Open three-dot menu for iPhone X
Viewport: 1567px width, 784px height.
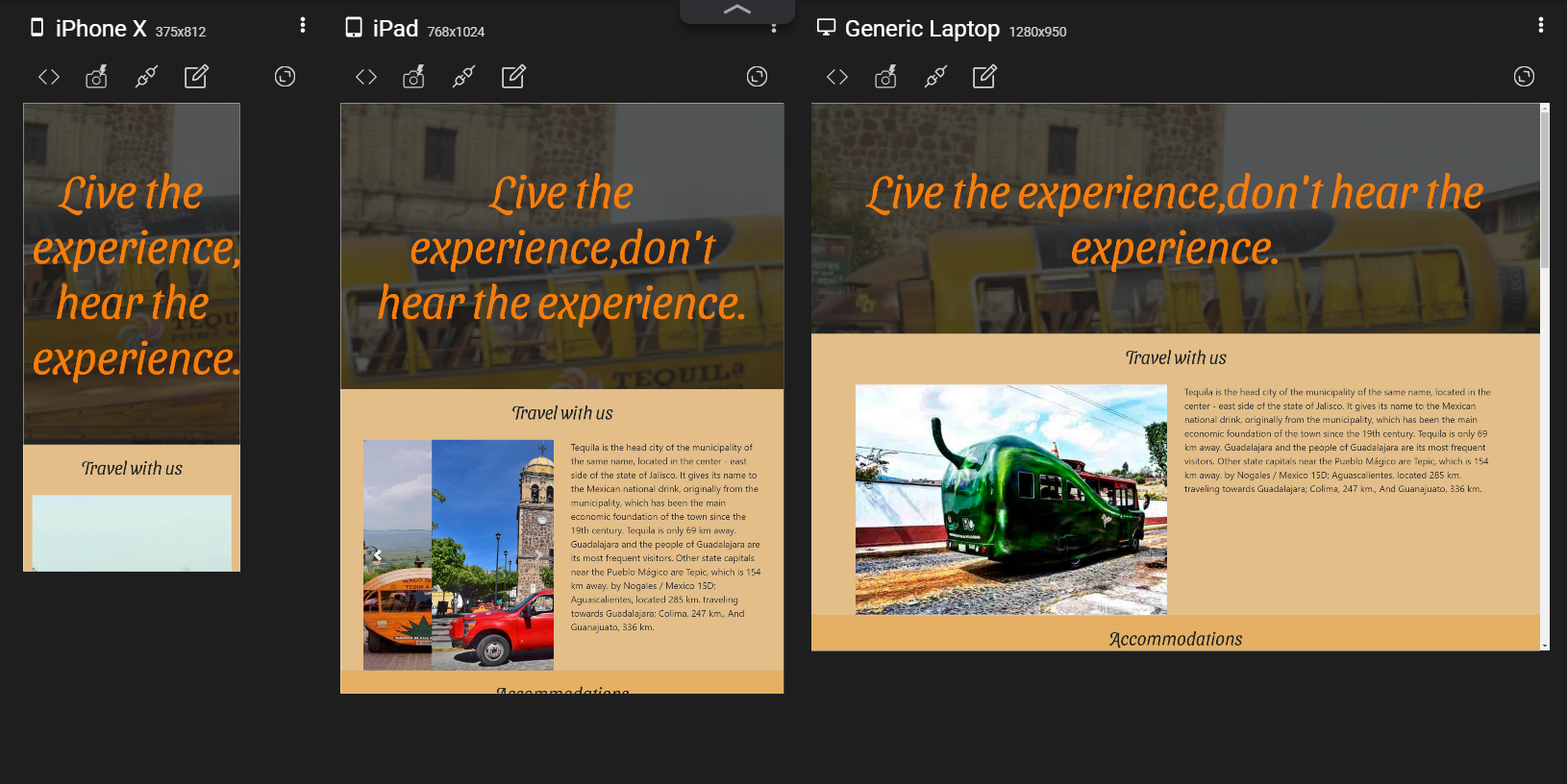[x=303, y=25]
